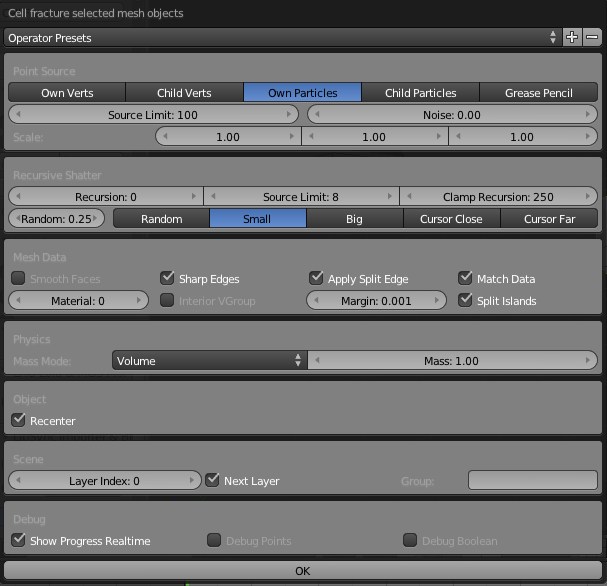The image size is (607, 586).
Task: Uncheck Show Progress Realtime
Action: [x=18, y=541]
